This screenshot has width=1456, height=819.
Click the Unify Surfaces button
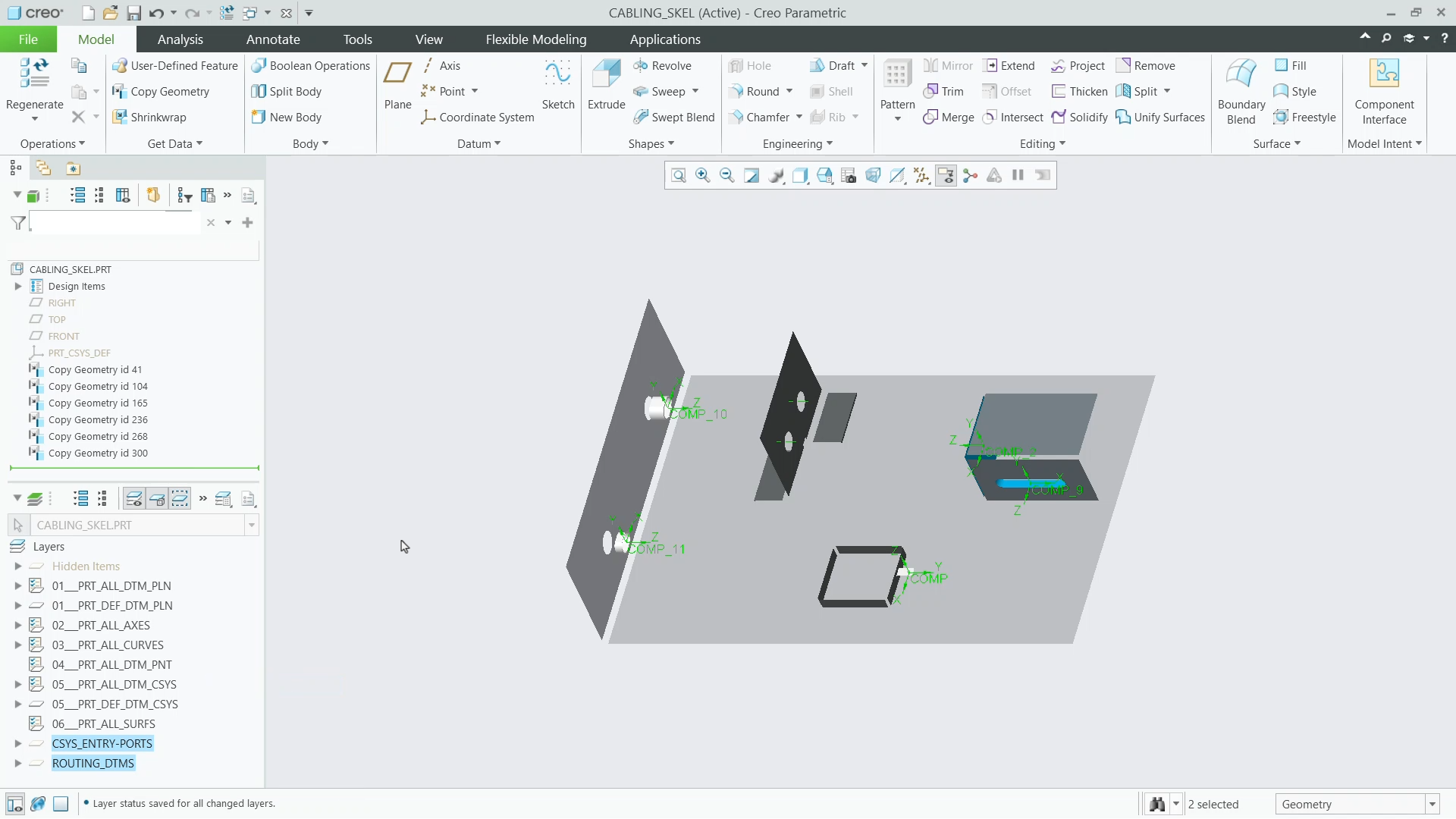[x=1160, y=117]
